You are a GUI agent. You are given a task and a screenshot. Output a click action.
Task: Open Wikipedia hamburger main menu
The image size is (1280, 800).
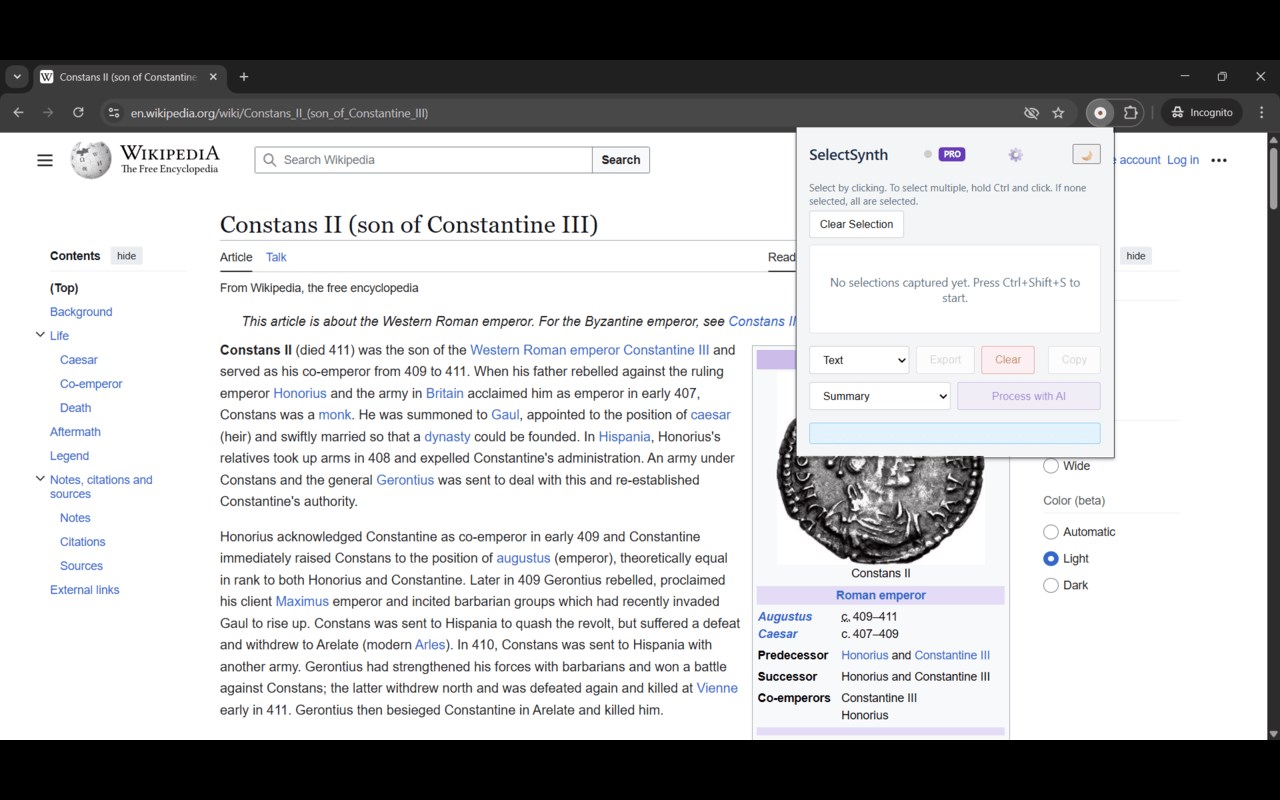(45, 160)
